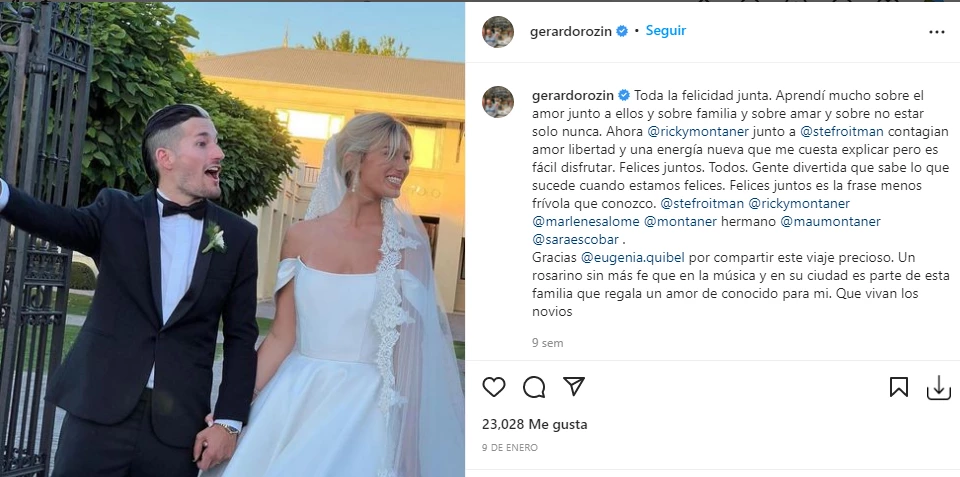The width and height of the screenshot is (960, 477).
Task: Open comments with the speech bubble icon
Action: click(534, 387)
